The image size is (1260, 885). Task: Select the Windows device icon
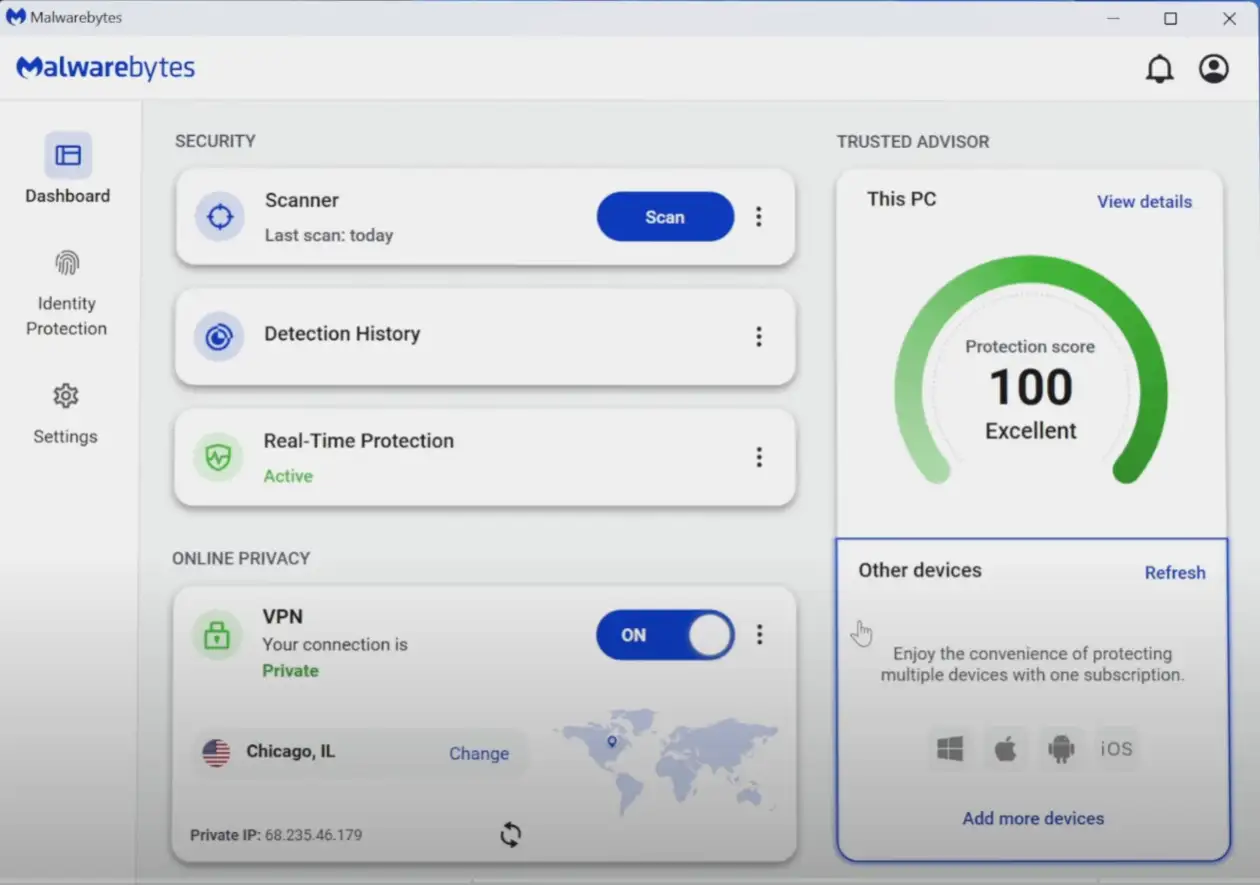(x=950, y=749)
